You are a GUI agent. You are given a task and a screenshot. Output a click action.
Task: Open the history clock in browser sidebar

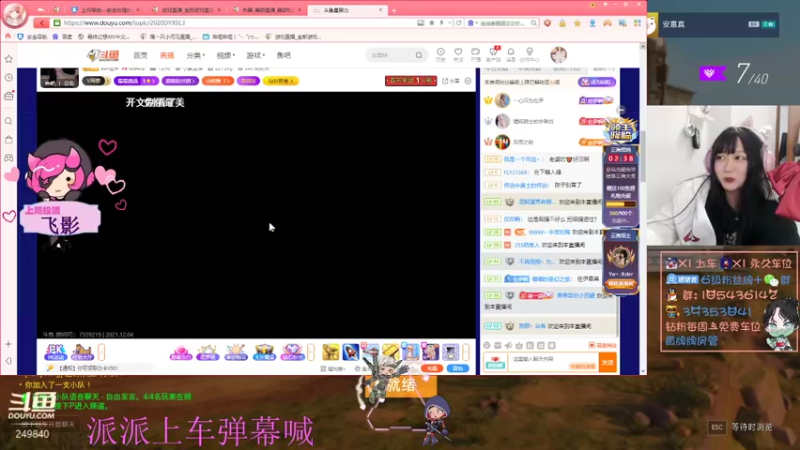9,78
